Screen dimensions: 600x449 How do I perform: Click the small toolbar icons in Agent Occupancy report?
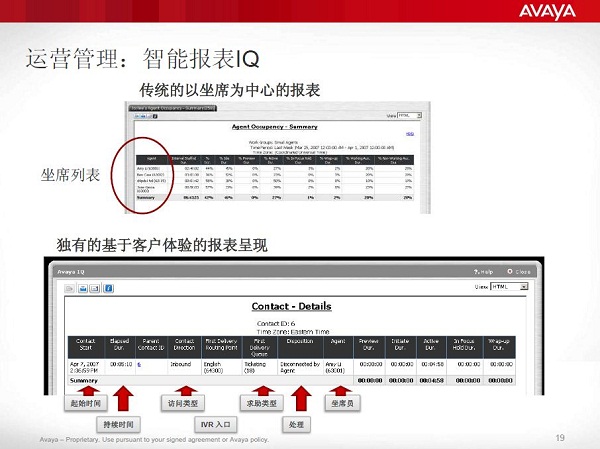tap(145, 116)
